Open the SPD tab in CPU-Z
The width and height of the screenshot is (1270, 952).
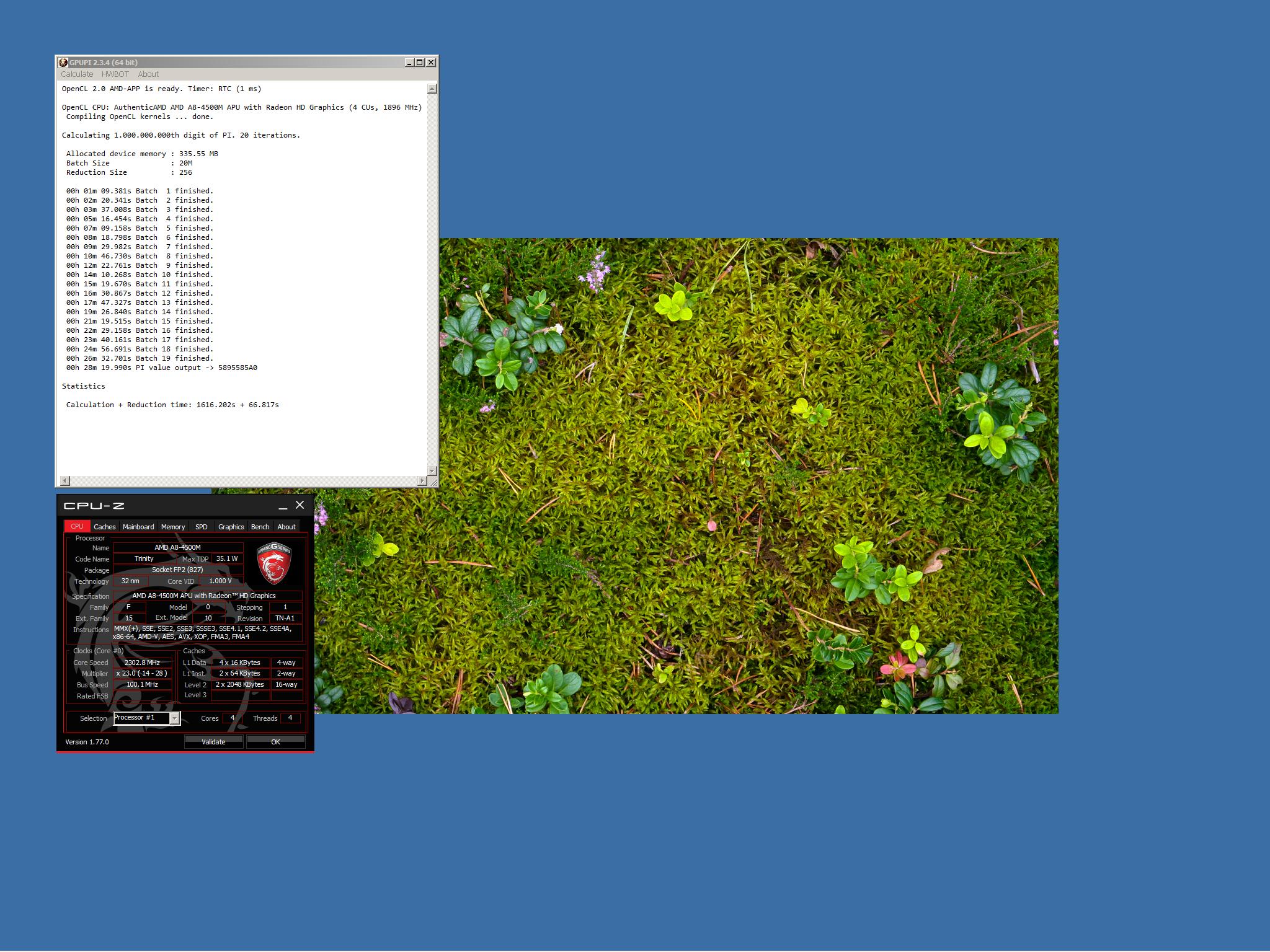tap(202, 527)
